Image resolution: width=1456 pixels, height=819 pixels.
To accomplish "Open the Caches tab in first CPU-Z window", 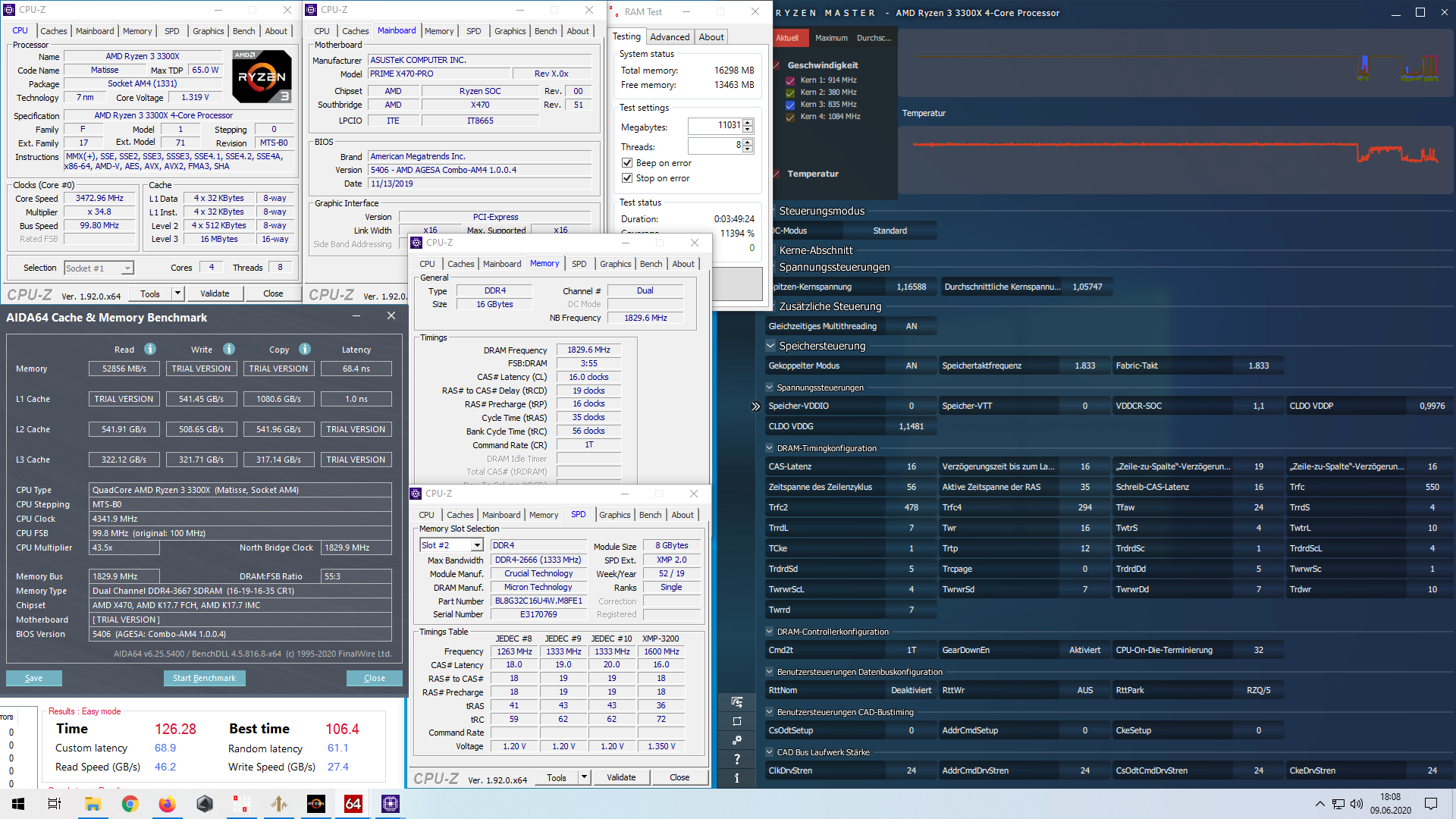I will click(54, 31).
